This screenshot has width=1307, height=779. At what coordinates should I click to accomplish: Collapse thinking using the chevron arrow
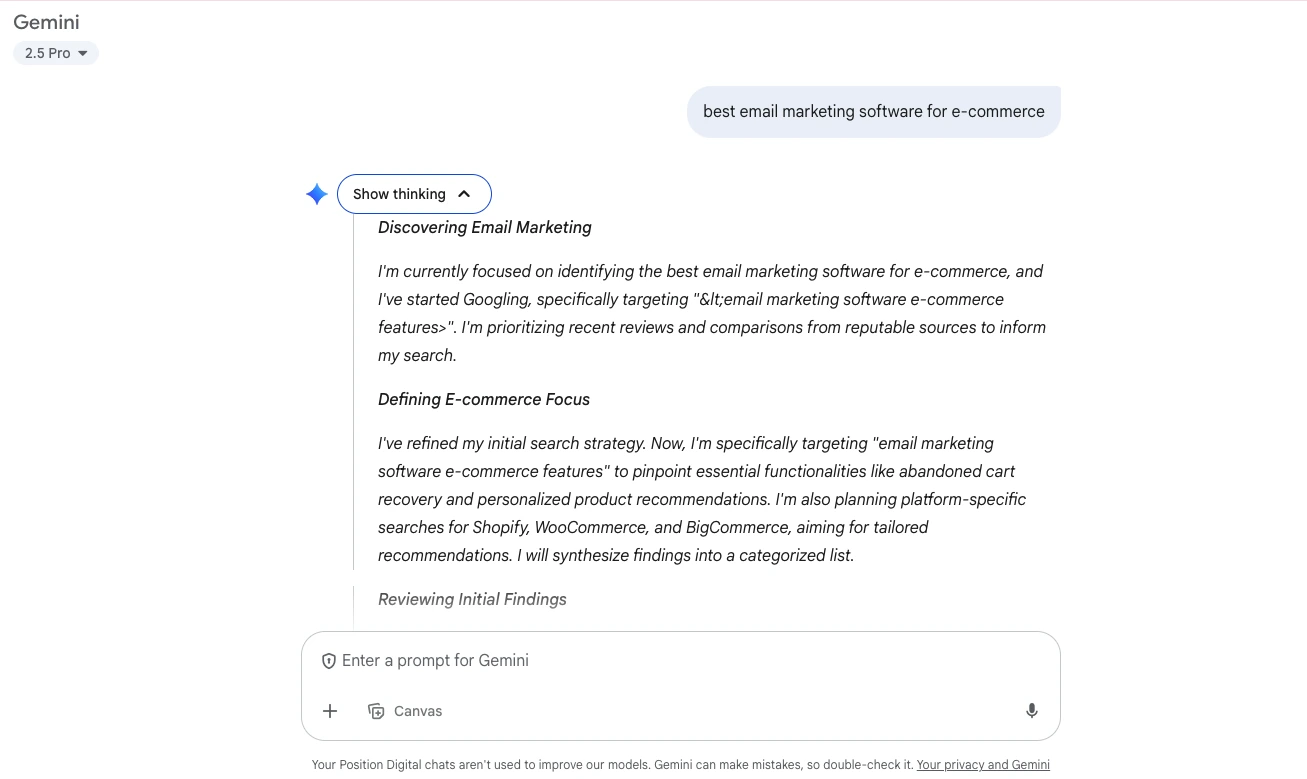pyautogui.click(x=464, y=194)
